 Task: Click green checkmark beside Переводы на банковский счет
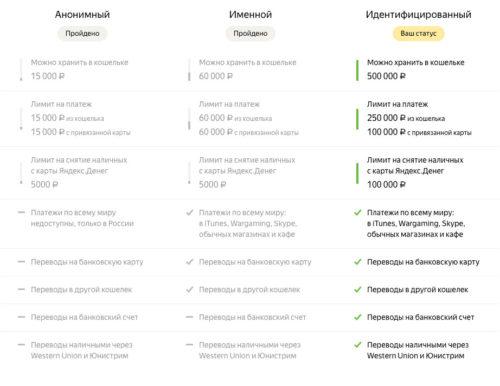(x=357, y=317)
